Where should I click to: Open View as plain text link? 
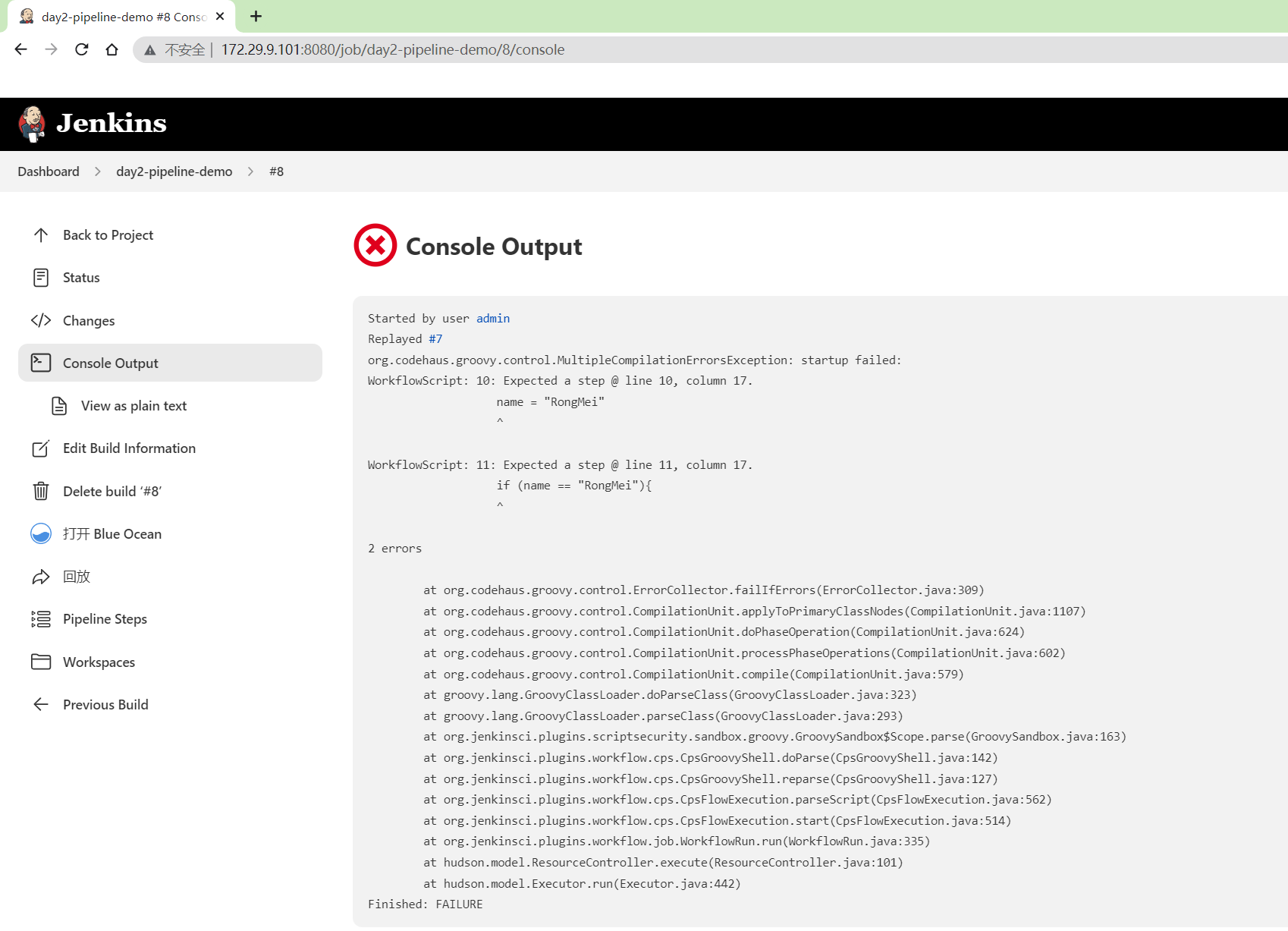pos(134,406)
